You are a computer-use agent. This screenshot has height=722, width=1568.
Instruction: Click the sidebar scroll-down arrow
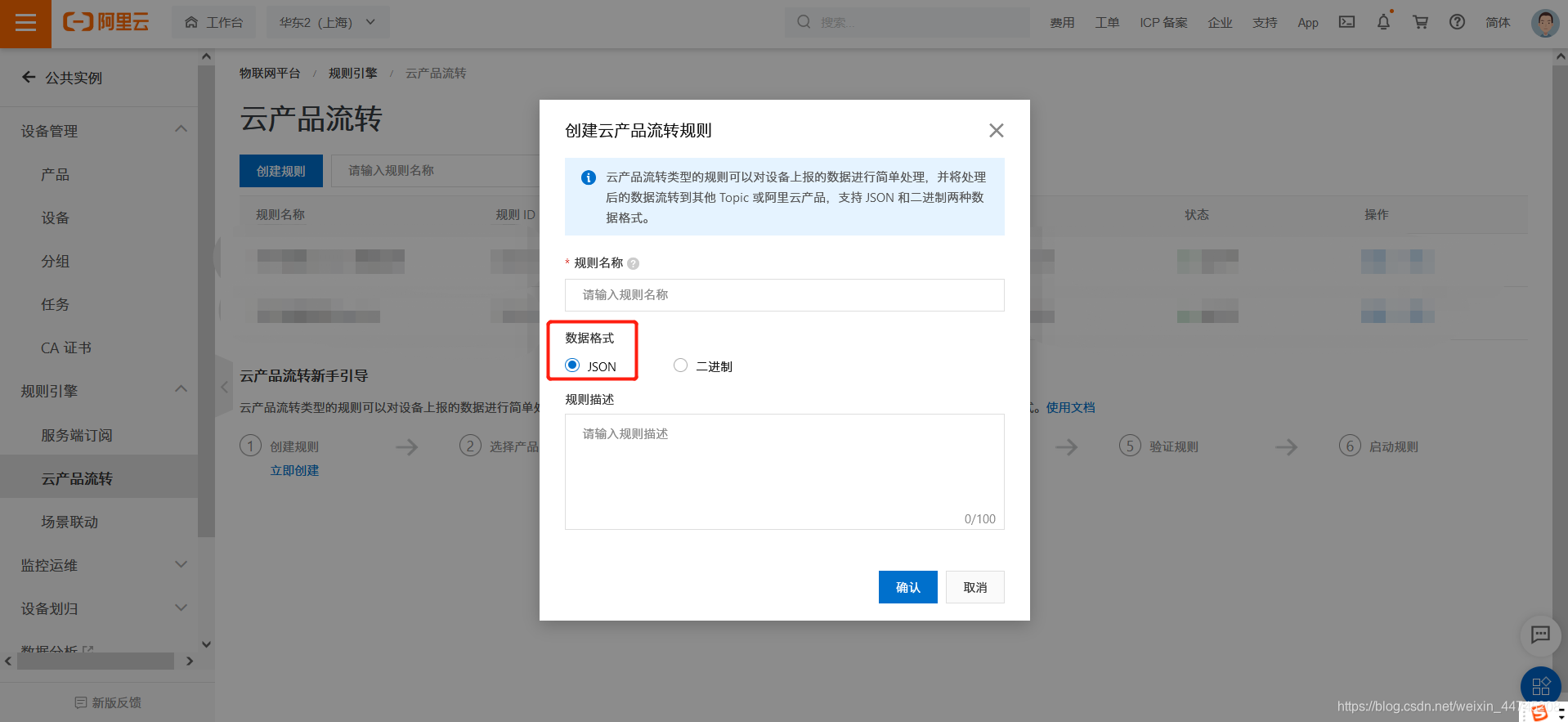(206, 644)
